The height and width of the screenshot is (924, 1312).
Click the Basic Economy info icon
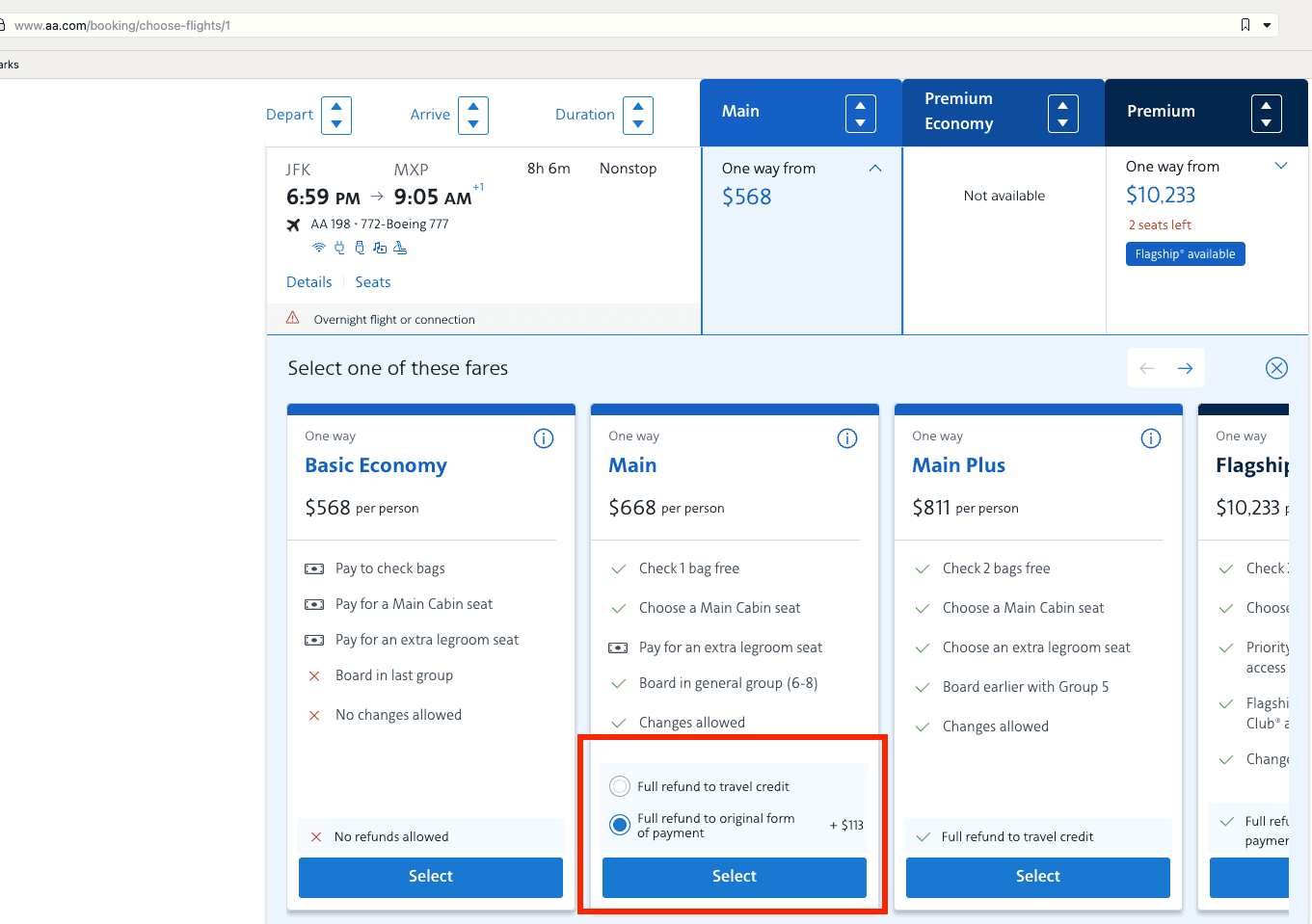[x=544, y=438]
